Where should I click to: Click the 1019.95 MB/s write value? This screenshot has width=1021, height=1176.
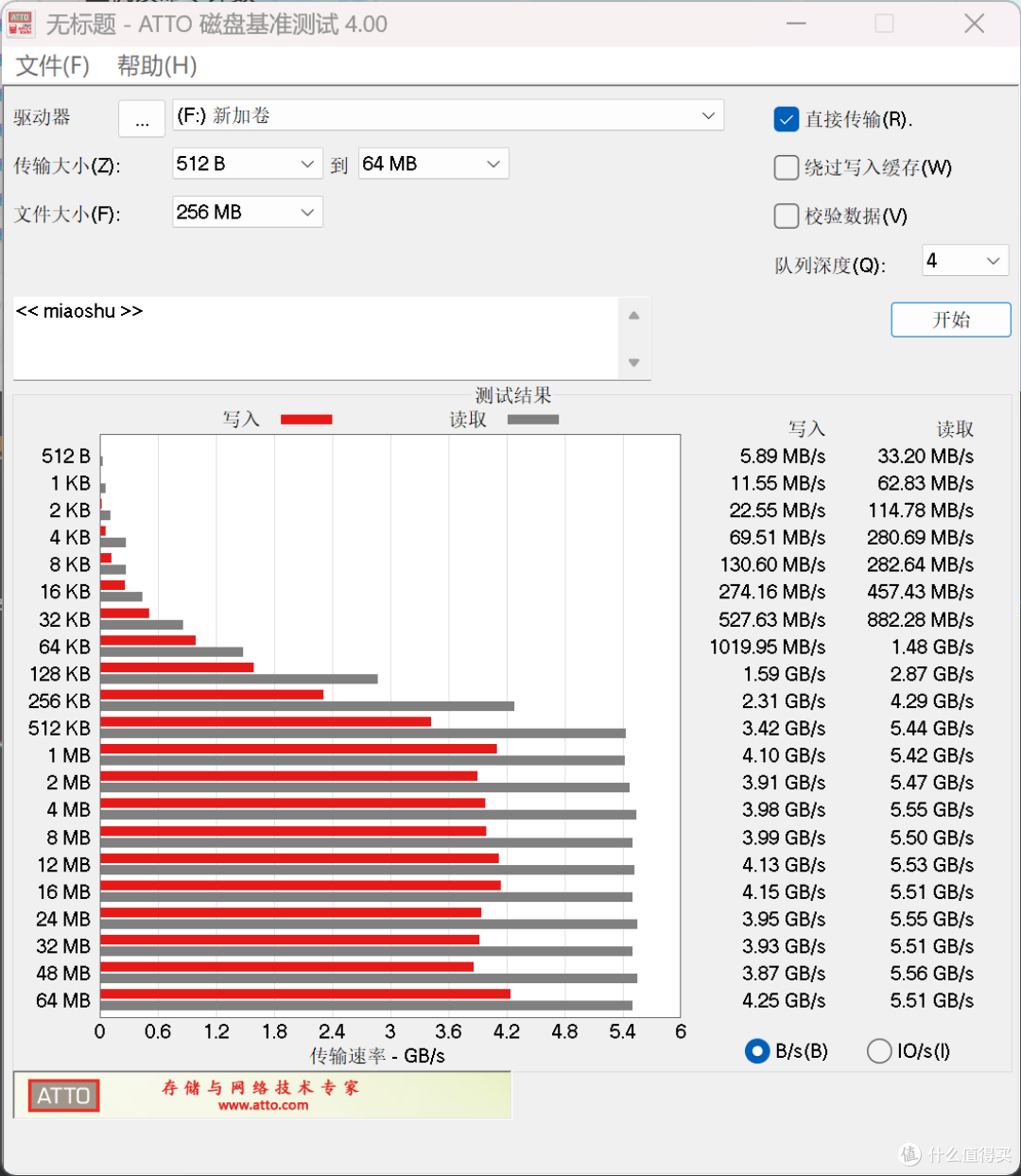[x=768, y=648]
